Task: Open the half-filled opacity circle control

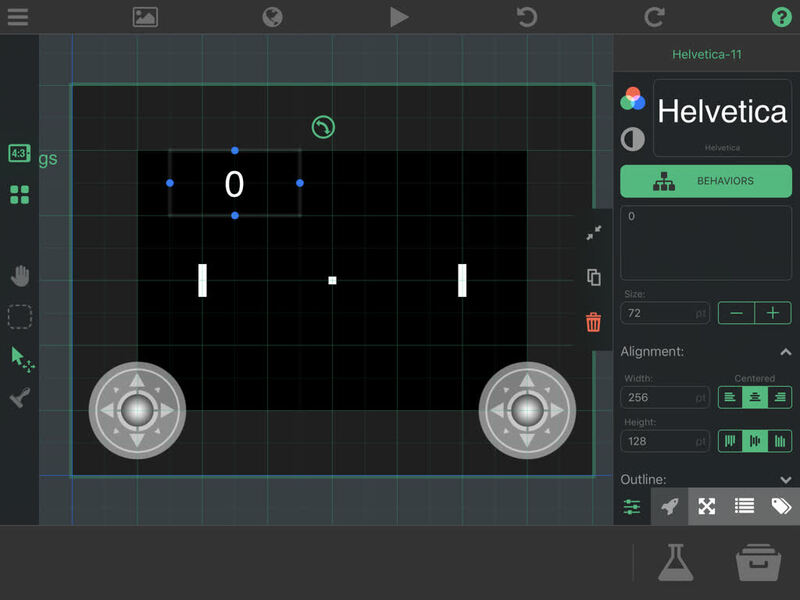Action: pos(633,139)
